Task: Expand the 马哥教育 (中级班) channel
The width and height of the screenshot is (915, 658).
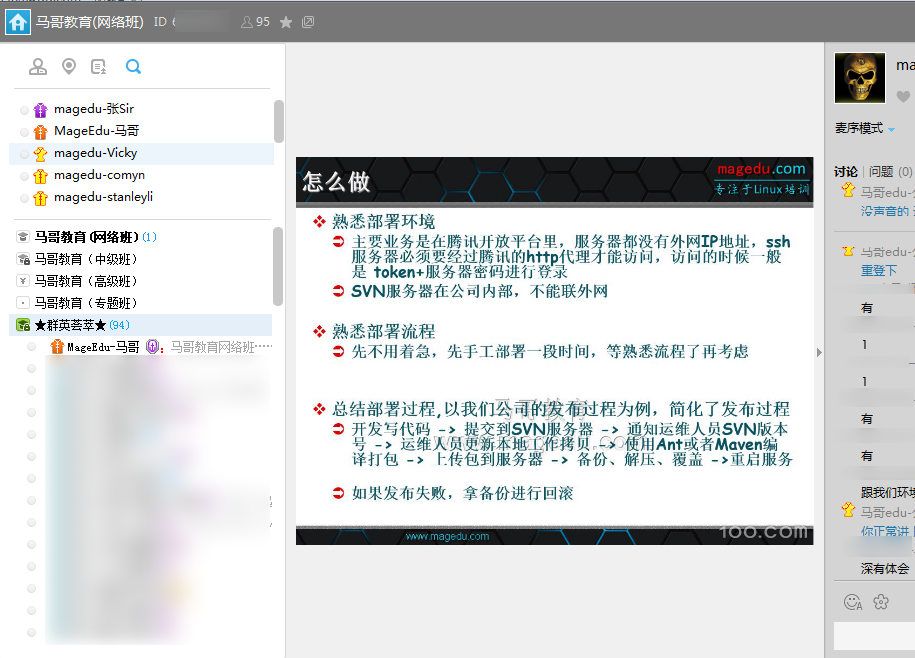Action: click(86, 259)
